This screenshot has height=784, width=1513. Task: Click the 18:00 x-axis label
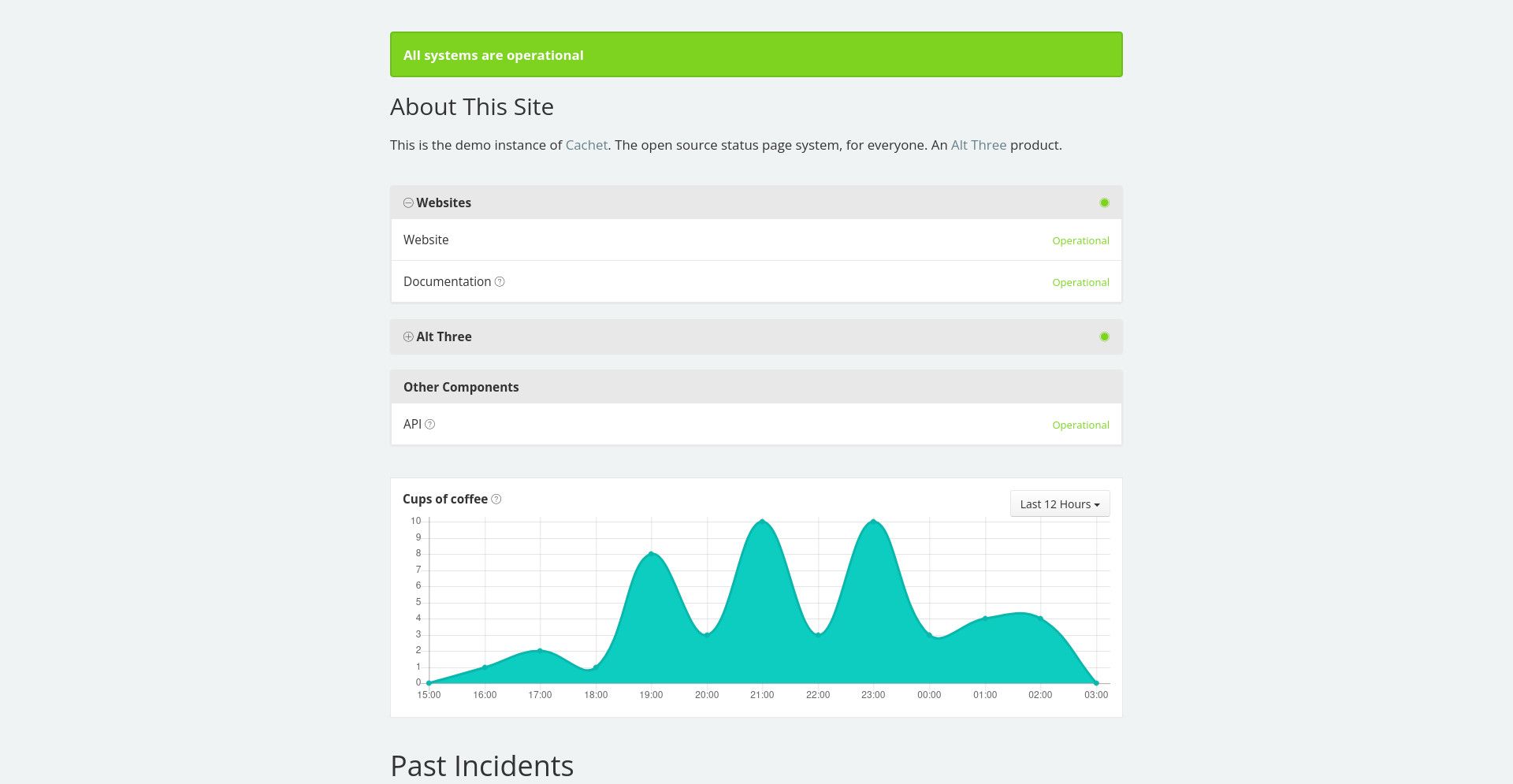coord(596,695)
